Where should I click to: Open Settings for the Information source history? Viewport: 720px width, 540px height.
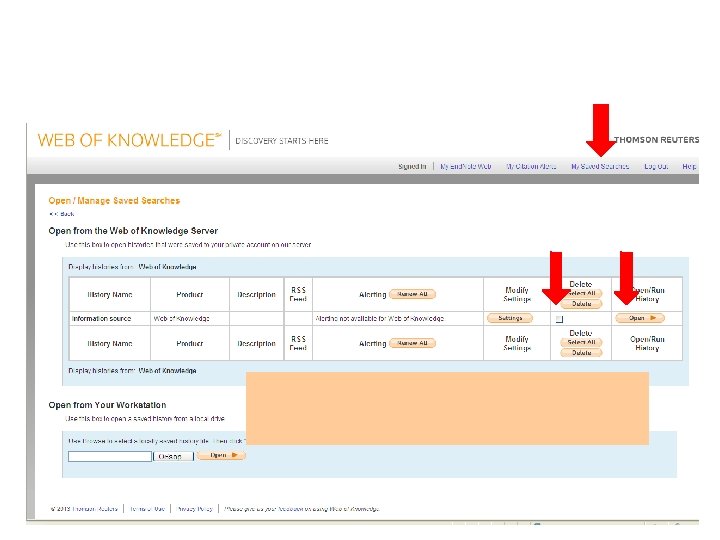510,318
